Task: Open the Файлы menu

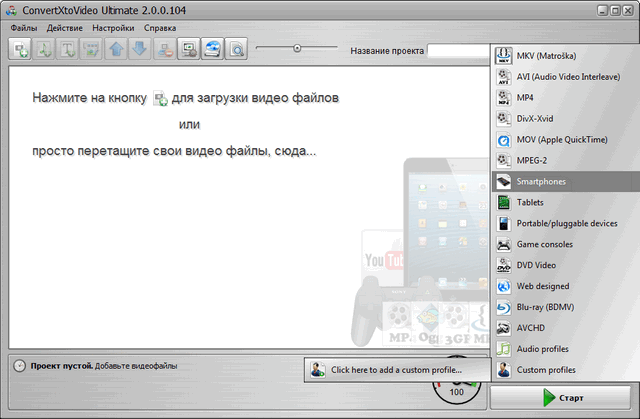Action: pyautogui.click(x=24, y=28)
